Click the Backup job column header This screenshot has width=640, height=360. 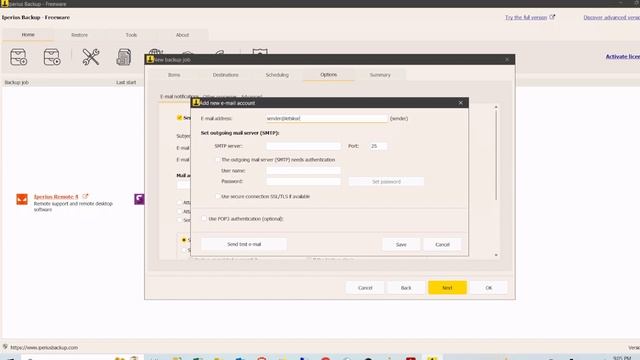click(x=17, y=82)
